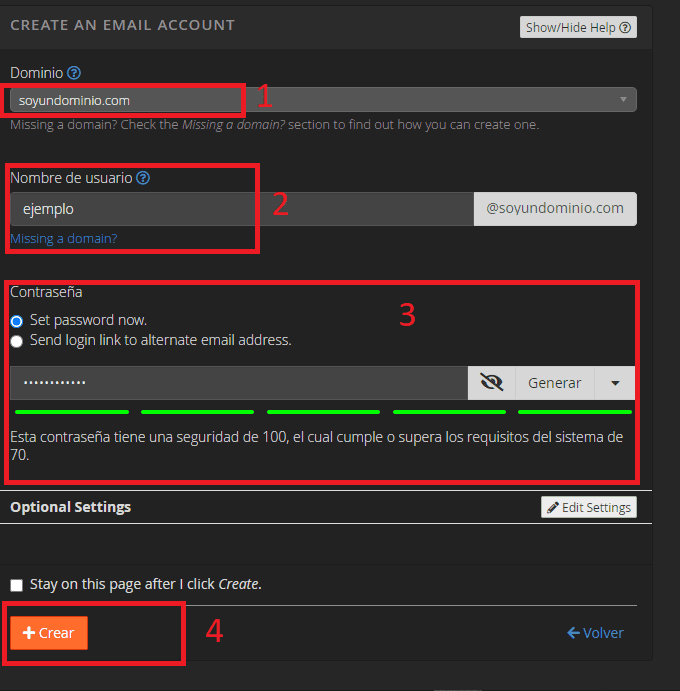Select Send login link to alternate email
This screenshot has height=691, width=680.
coord(17,341)
